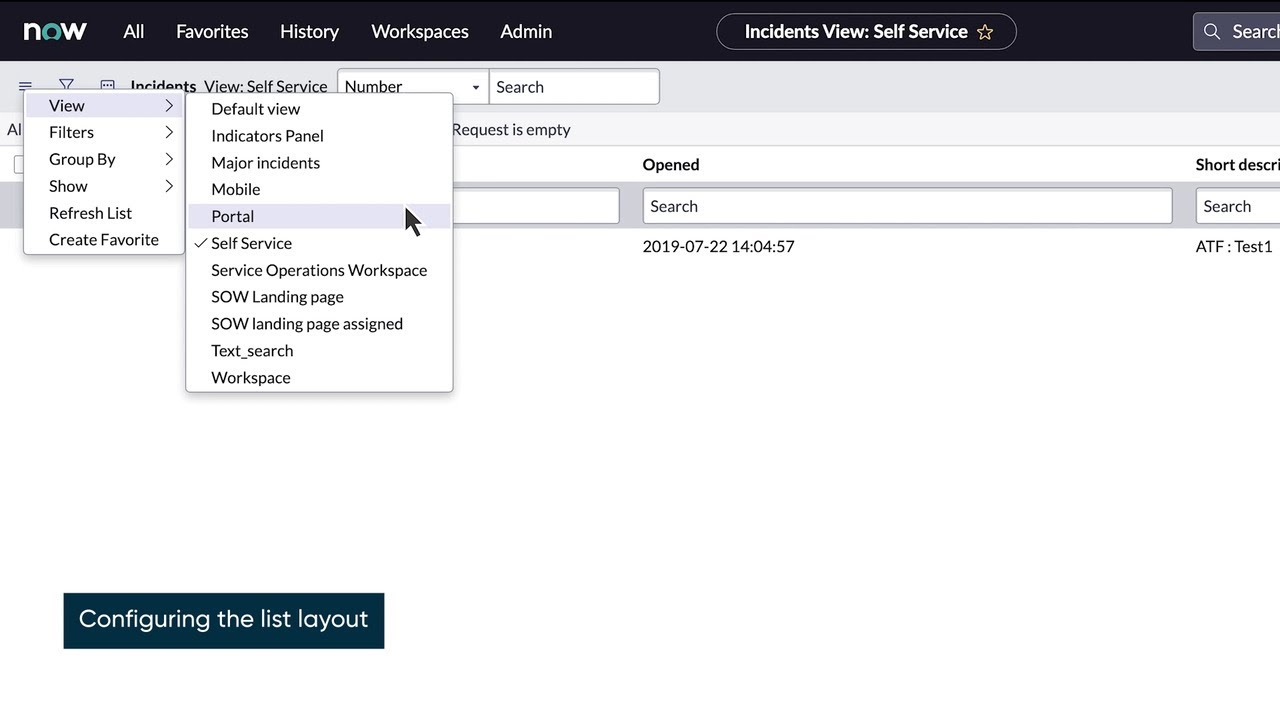
Task: Open the Favorites menu
Action: point(212,31)
